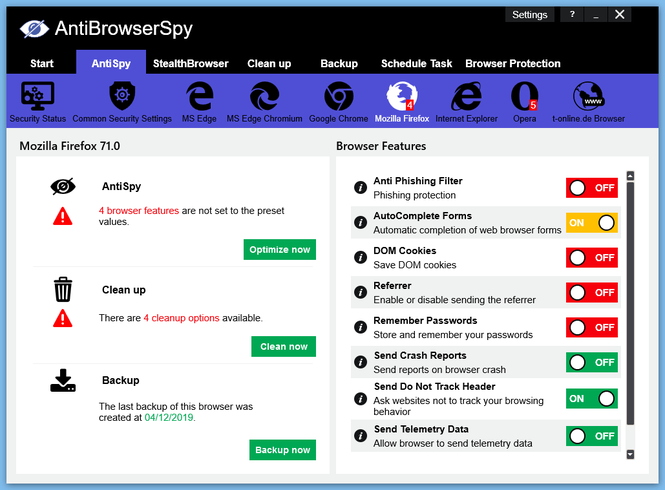Open the help question mark button
The width and height of the screenshot is (665, 490).
572,15
